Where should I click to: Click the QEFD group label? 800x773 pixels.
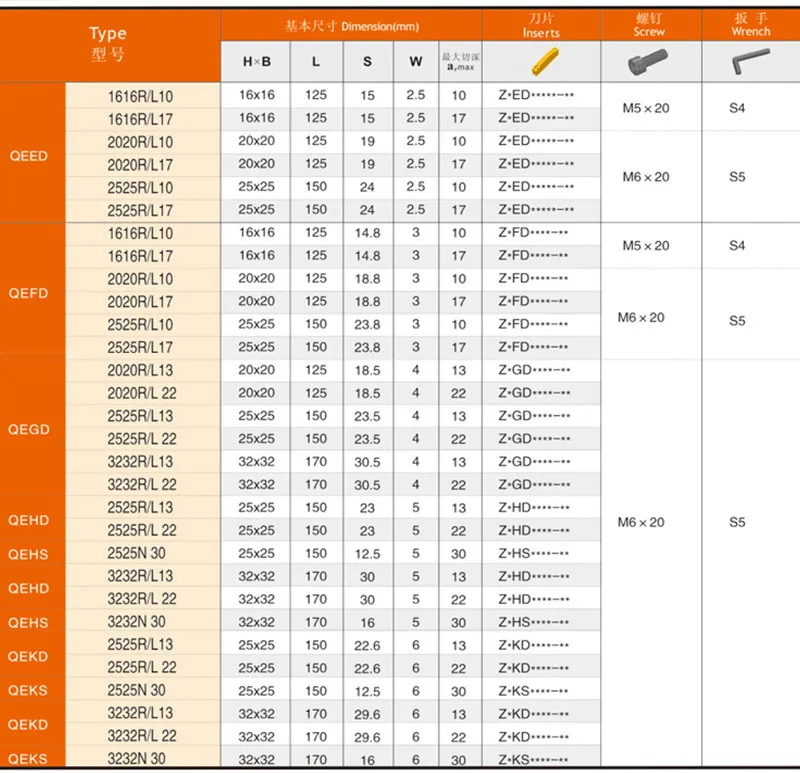(29, 293)
